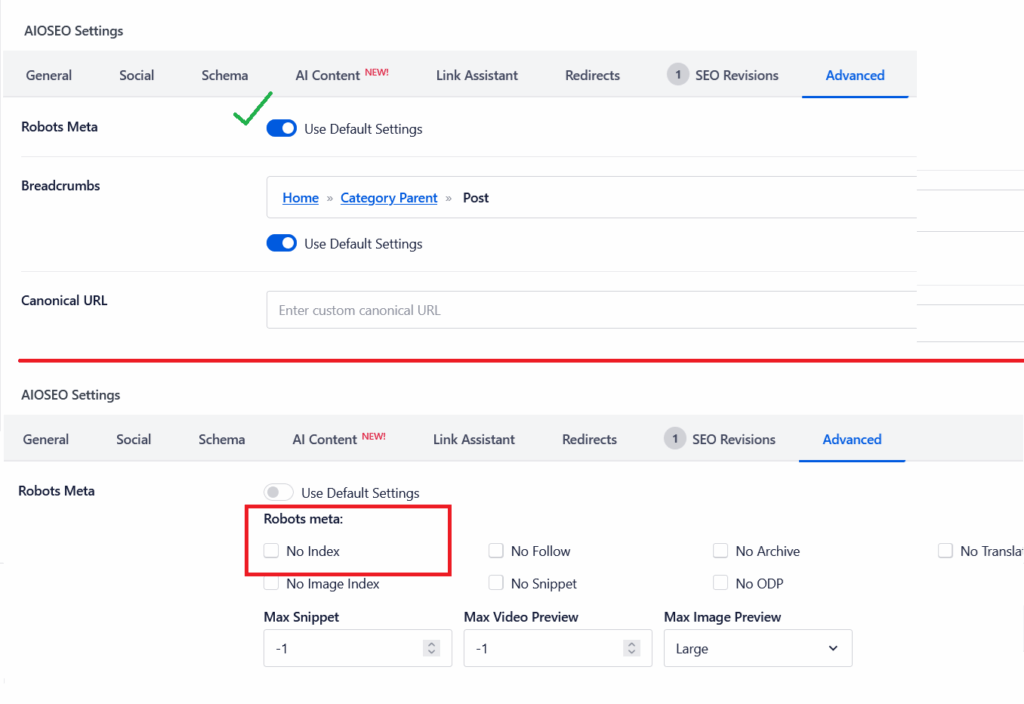The width and height of the screenshot is (1024, 704).
Task: Click revision count badge in upper SEO Revisions tab
Action: click(678, 74)
